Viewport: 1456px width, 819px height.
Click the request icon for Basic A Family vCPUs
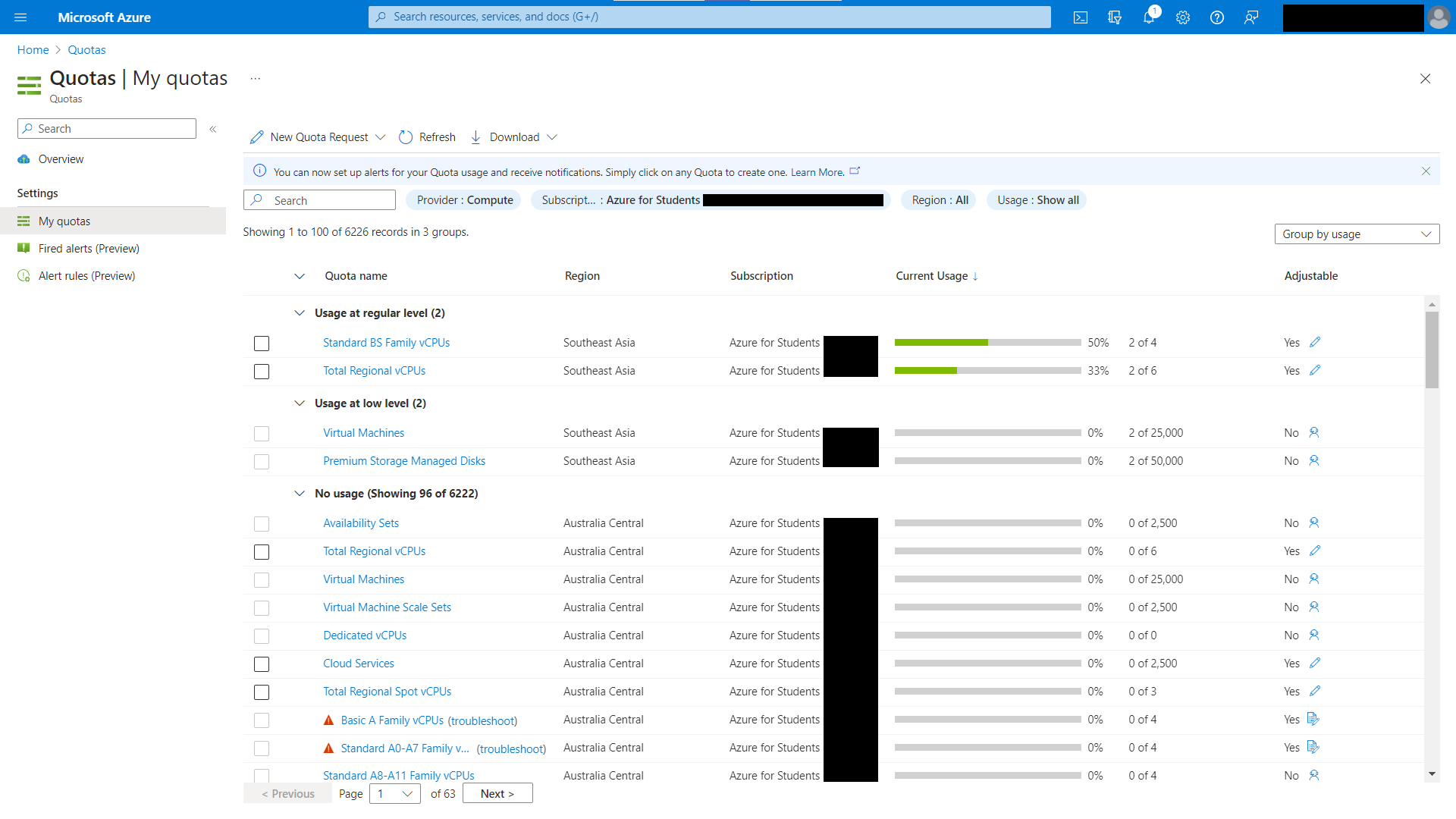point(1313,720)
